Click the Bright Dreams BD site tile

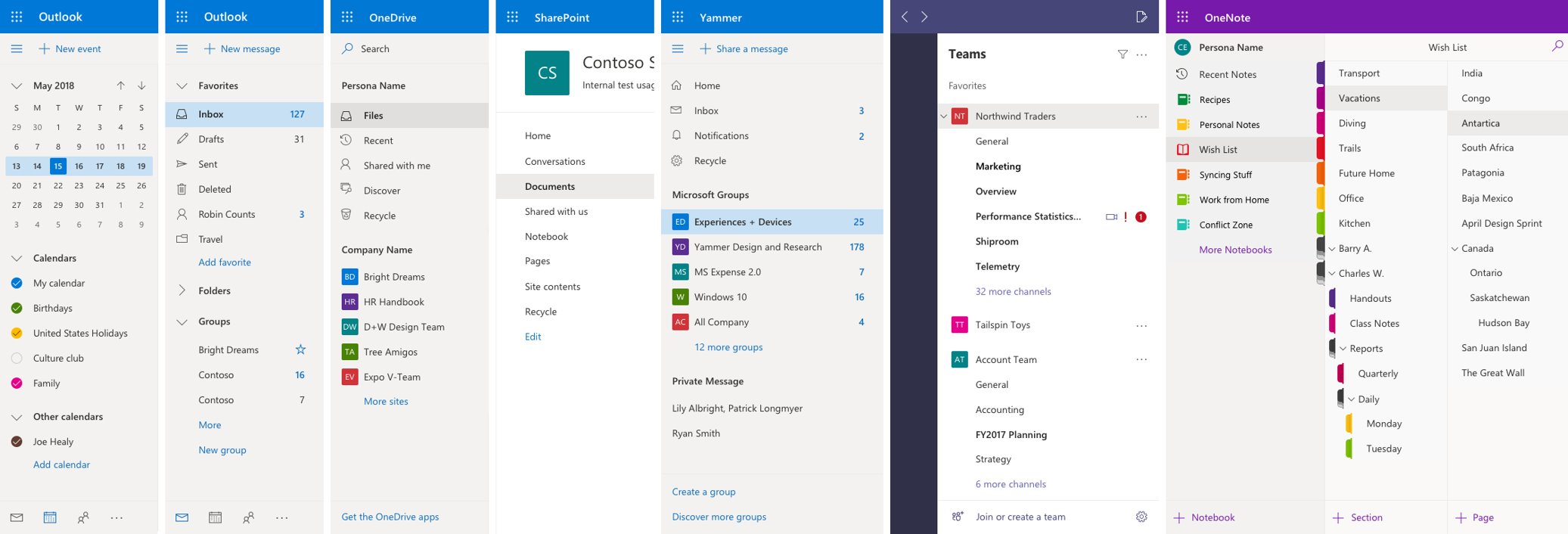click(349, 277)
